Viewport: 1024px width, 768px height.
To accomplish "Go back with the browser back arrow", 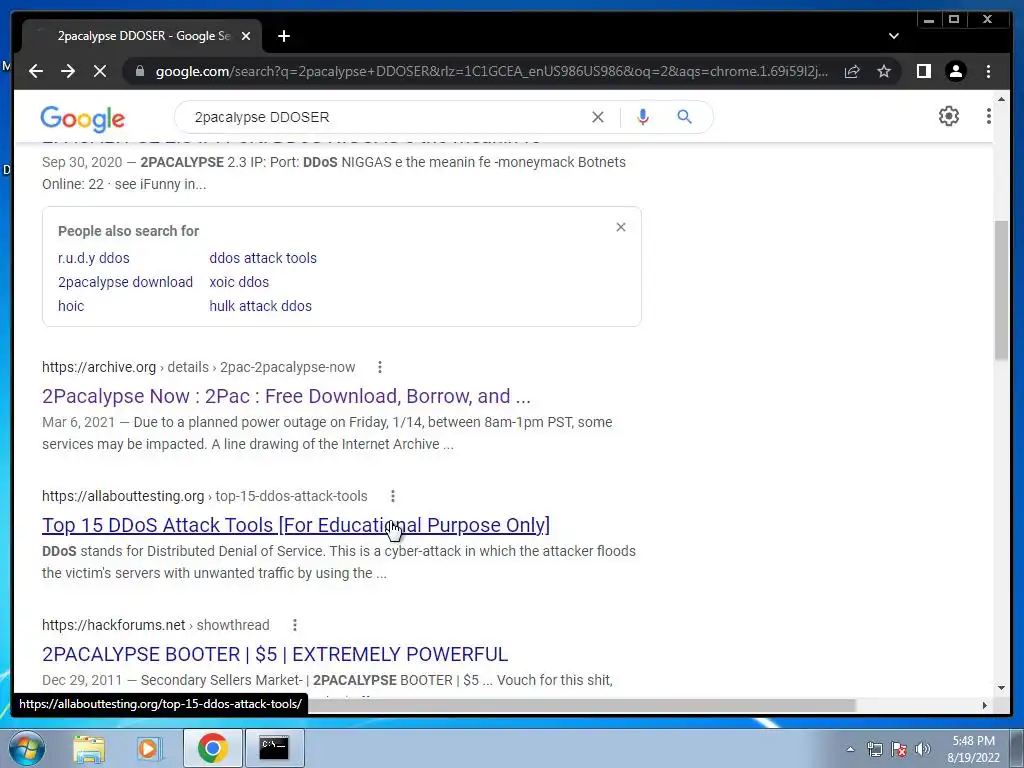I will pos(36,71).
